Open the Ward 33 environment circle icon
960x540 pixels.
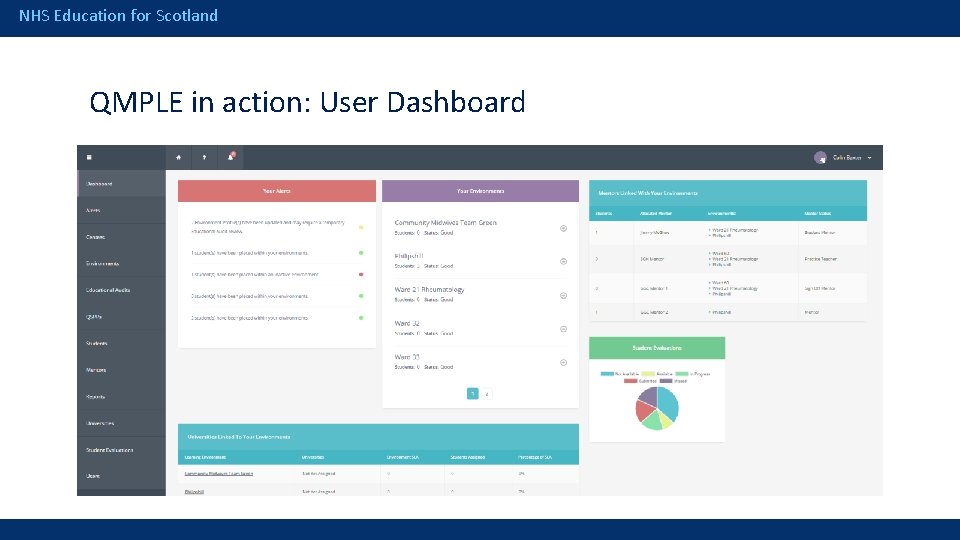pos(563,362)
